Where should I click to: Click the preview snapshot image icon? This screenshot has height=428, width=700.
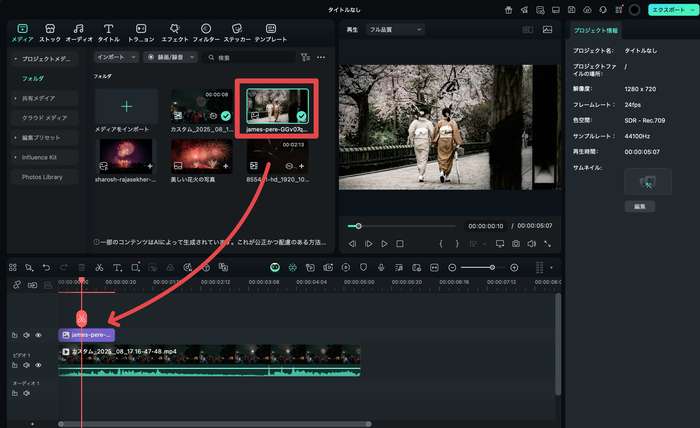547,29
